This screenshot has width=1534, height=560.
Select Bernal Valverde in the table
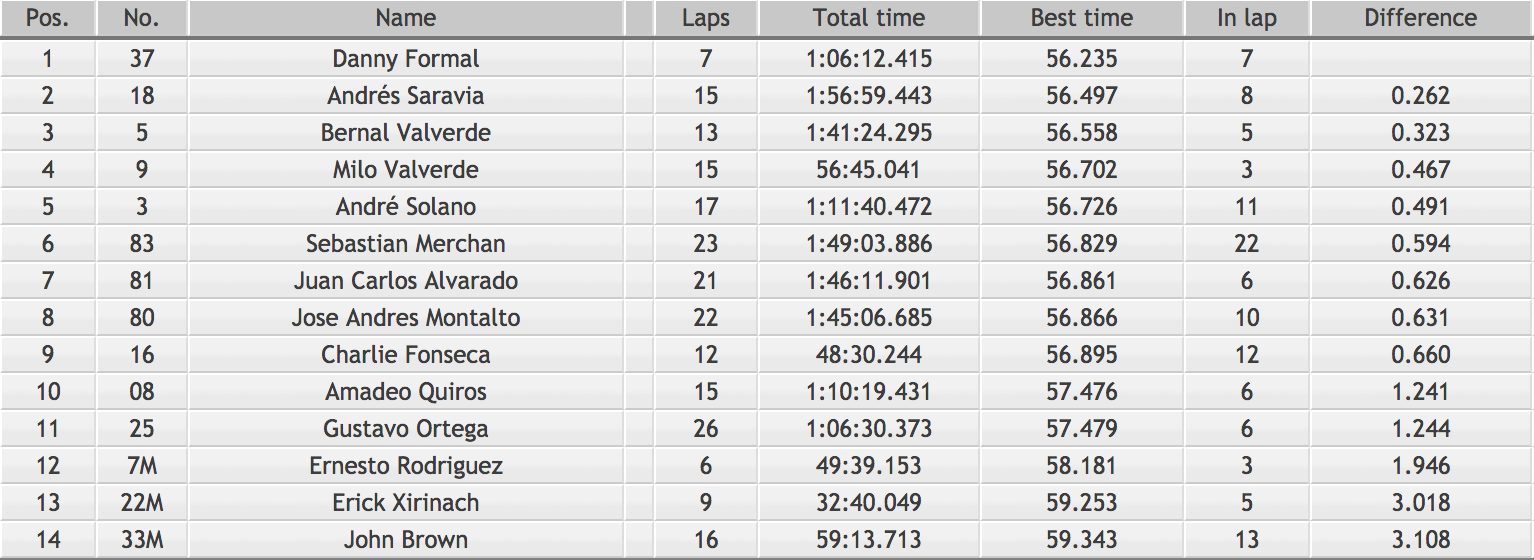click(406, 133)
